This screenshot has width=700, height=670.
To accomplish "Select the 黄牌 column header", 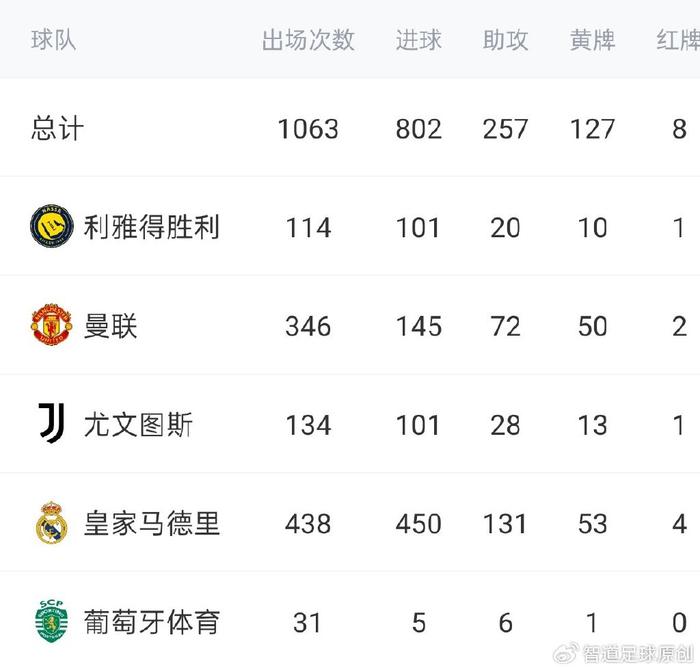I will click(x=592, y=40).
